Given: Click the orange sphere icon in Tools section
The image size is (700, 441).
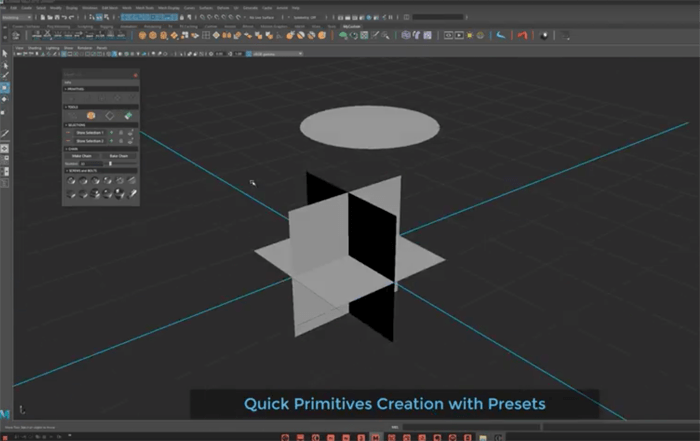Looking at the screenshot, I should (x=88, y=115).
